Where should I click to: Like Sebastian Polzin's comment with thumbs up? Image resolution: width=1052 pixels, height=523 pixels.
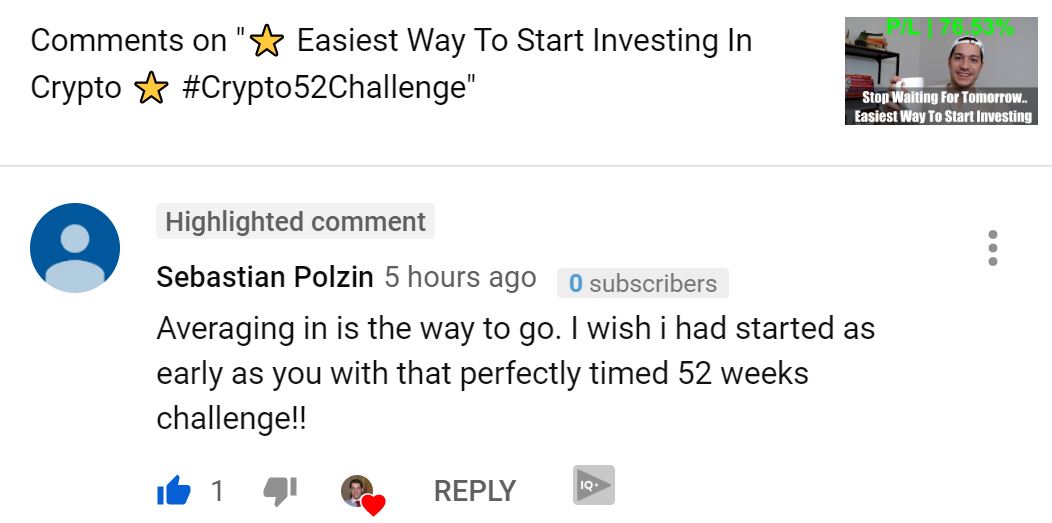coord(174,490)
